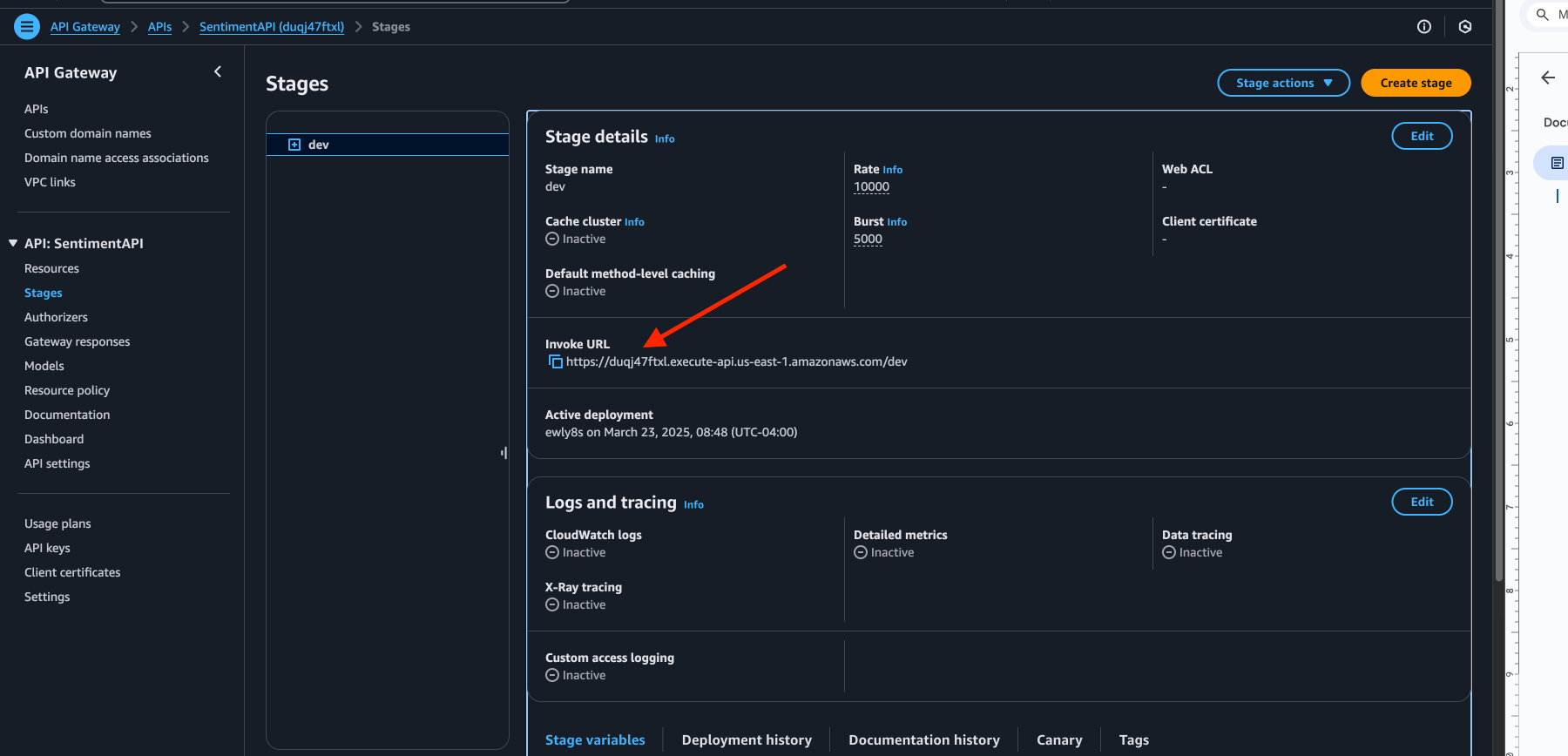Copy the Invoke URL with copy icon

pos(555,361)
